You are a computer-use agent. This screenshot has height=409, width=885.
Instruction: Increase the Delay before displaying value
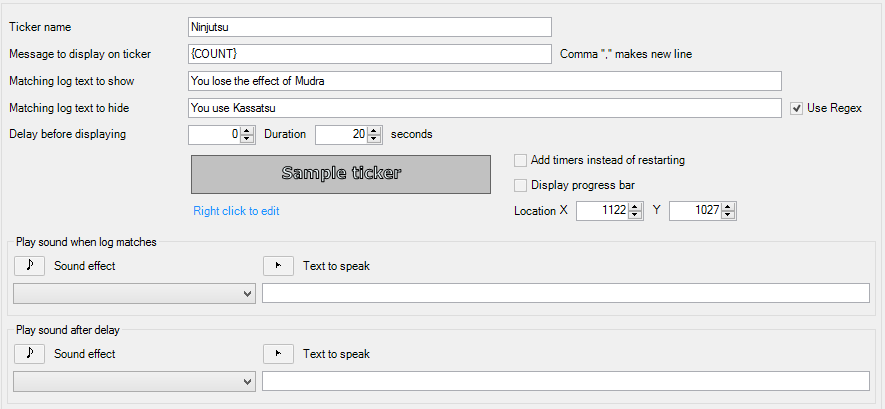pyautogui.click(x=247, y=129)
